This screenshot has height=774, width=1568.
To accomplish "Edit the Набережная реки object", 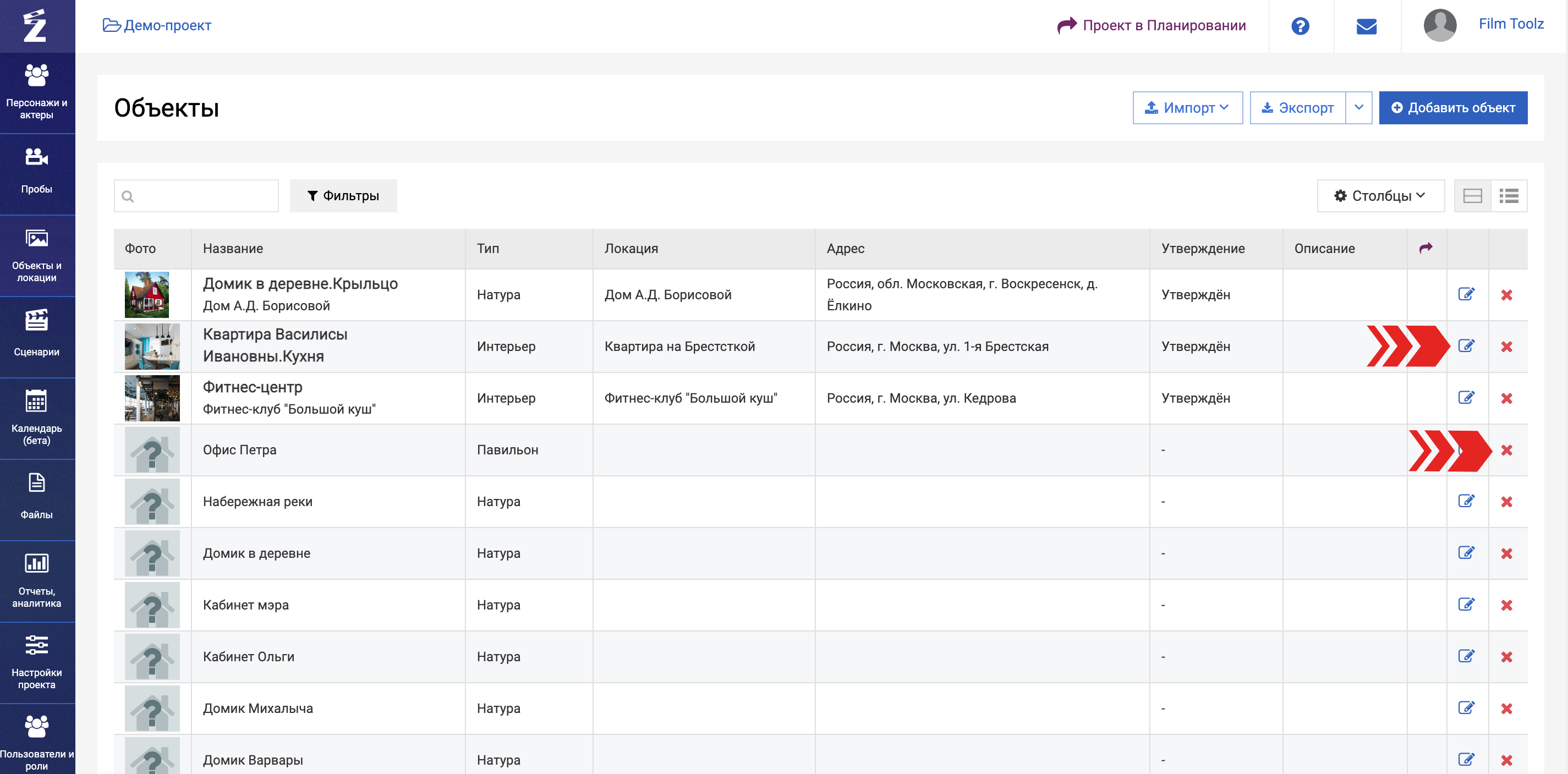I will (1466, 501).
